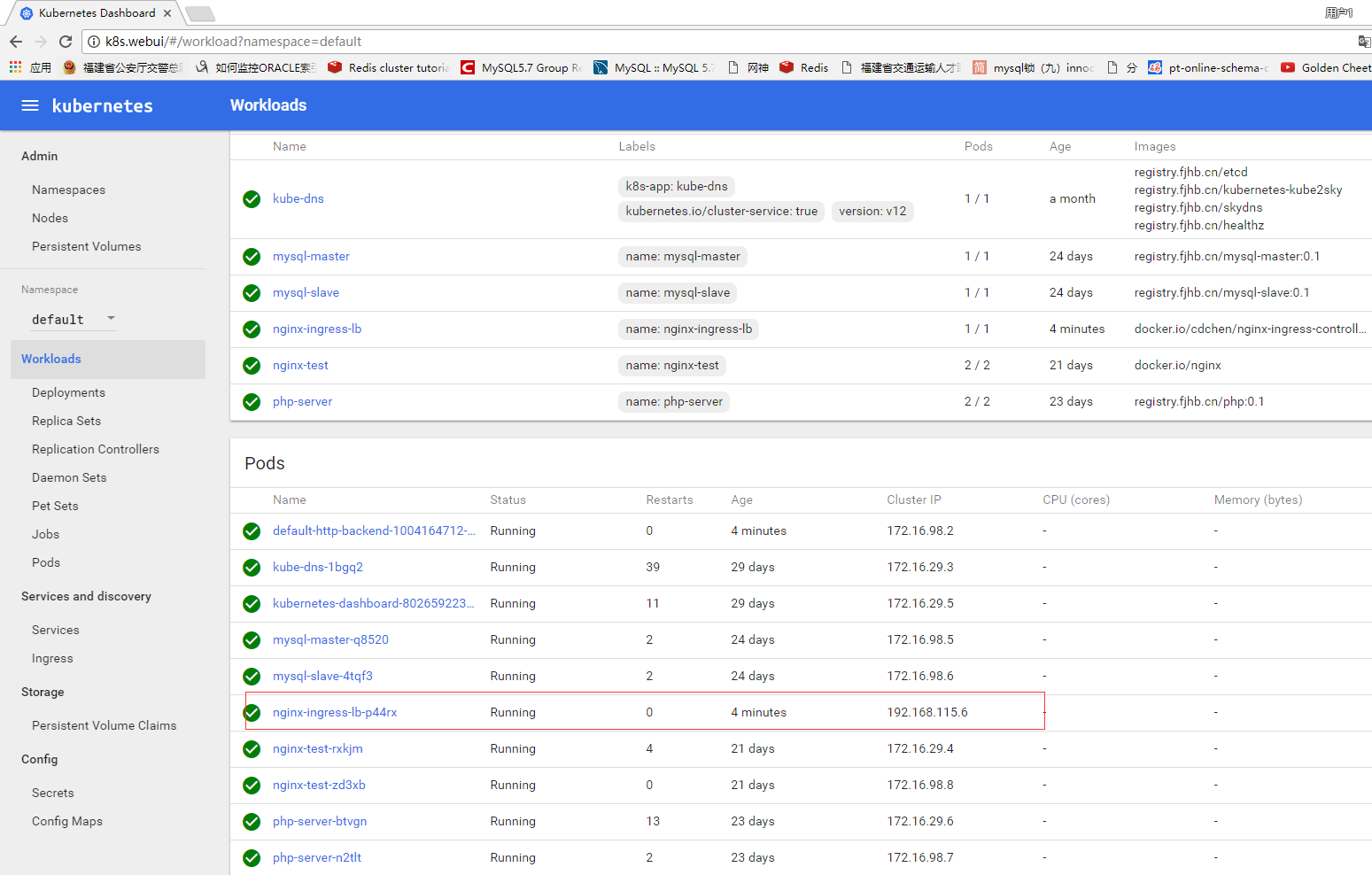Click the 'k8s-app: kube-dns' label chip
This screenshot has height=875, width=1372.
(677, 186)
